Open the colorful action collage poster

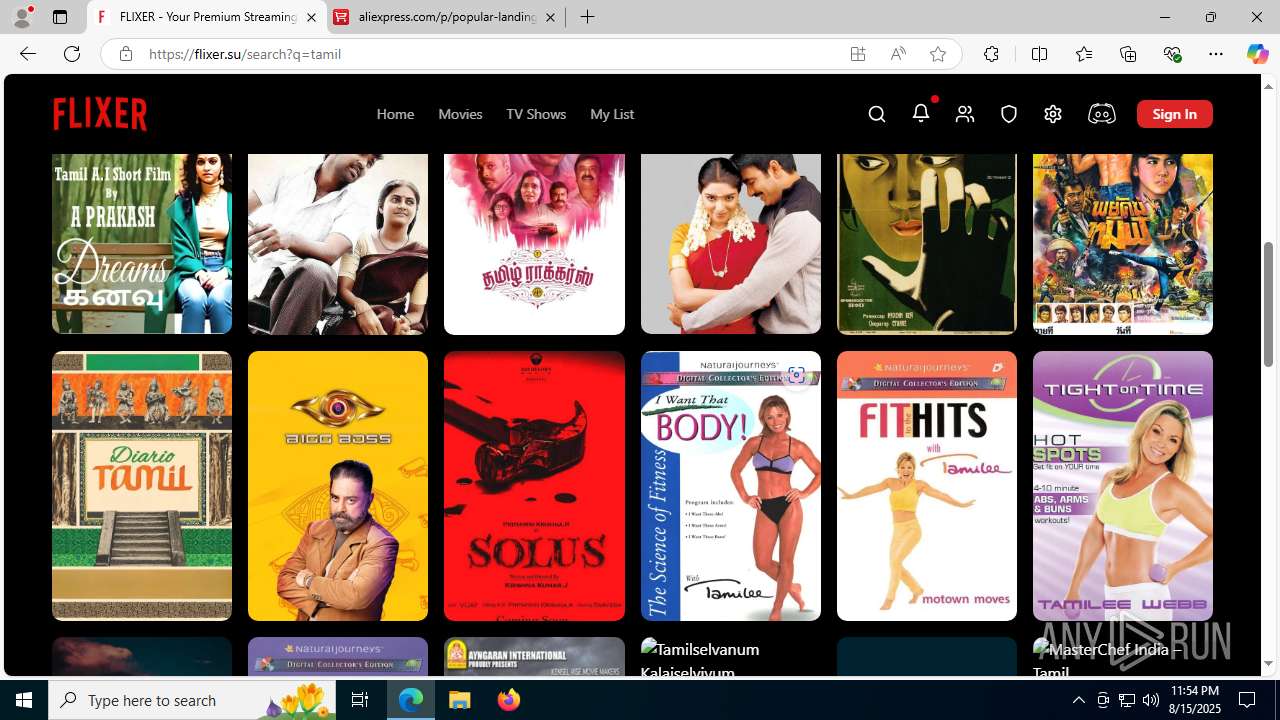1123,243
